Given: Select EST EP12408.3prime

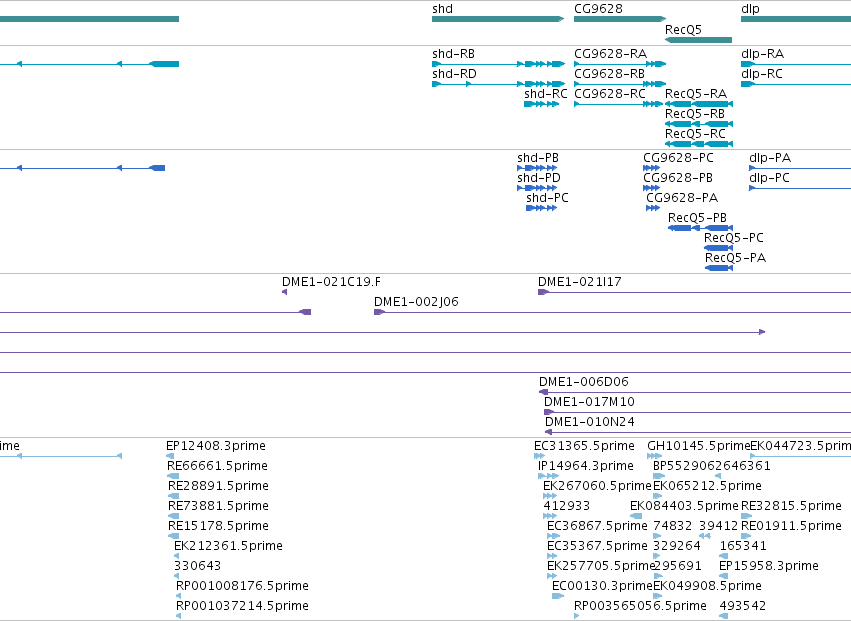Looking at the screenshot, I should [x=215, y=446].
